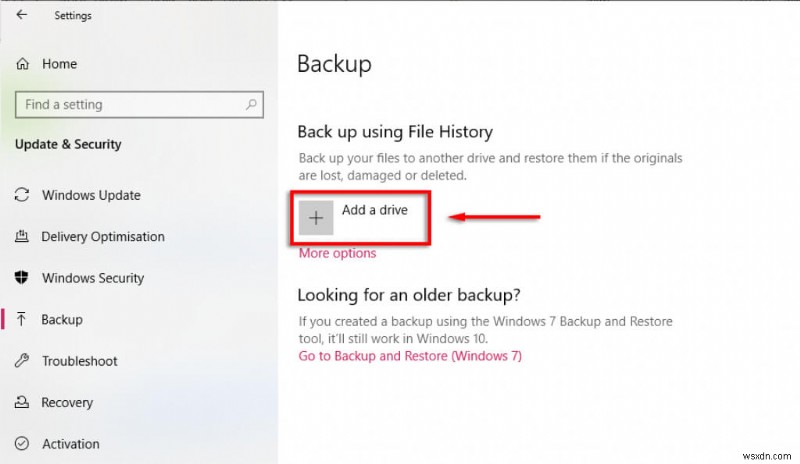Click the 'If you created a backup' paragraph
This screenshot has height=464, width=800.
[x=486, y=330]
